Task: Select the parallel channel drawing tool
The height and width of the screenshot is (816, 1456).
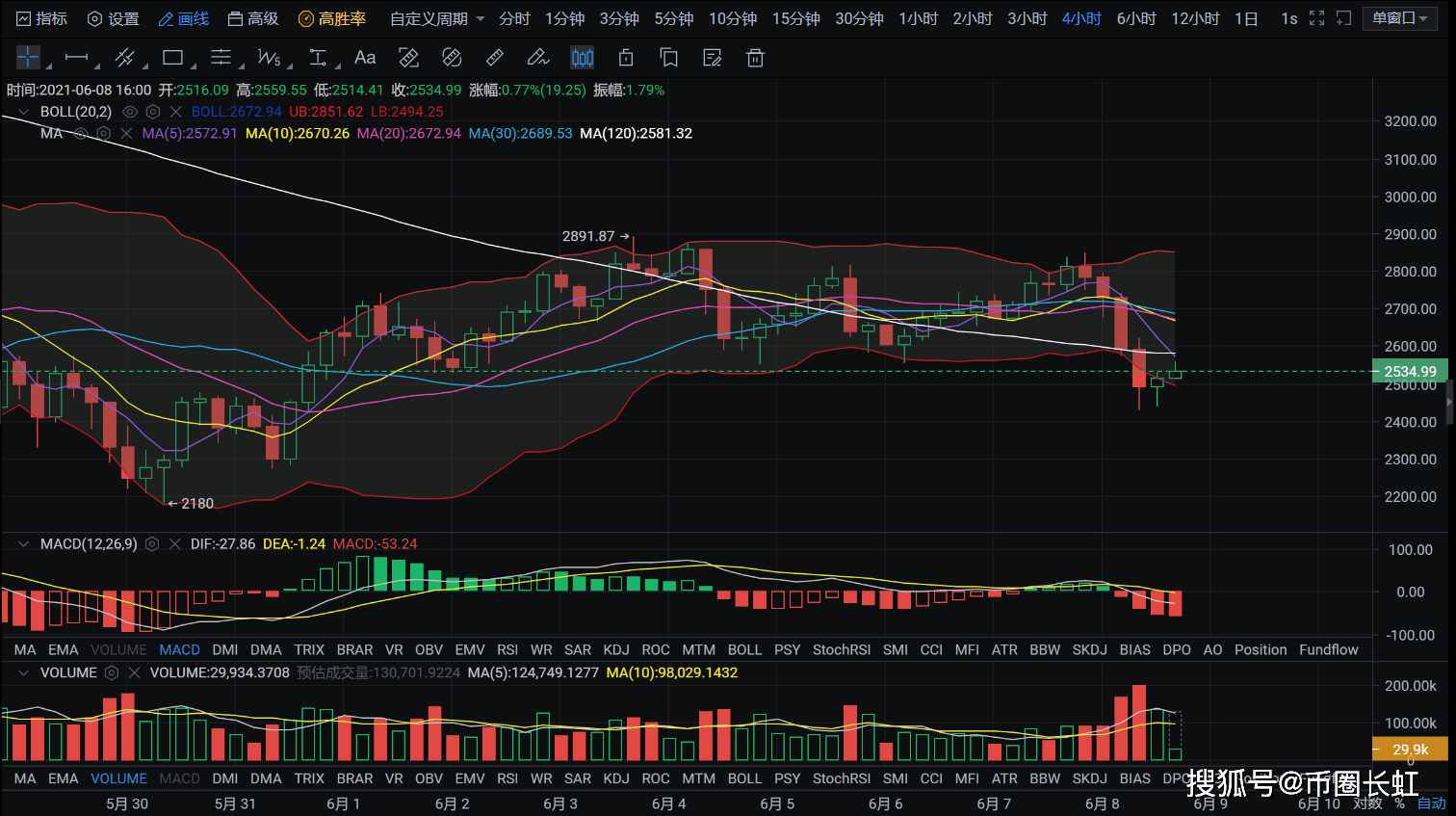Action: click(x=124, y=58)
